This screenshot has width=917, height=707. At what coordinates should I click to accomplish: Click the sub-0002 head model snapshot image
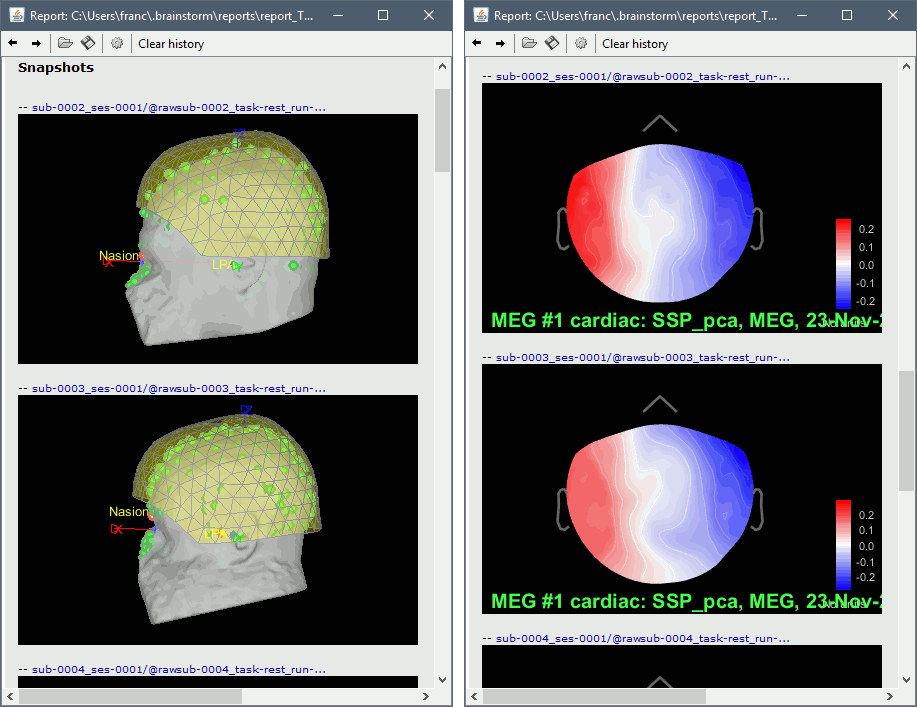(x=217, y=238)
